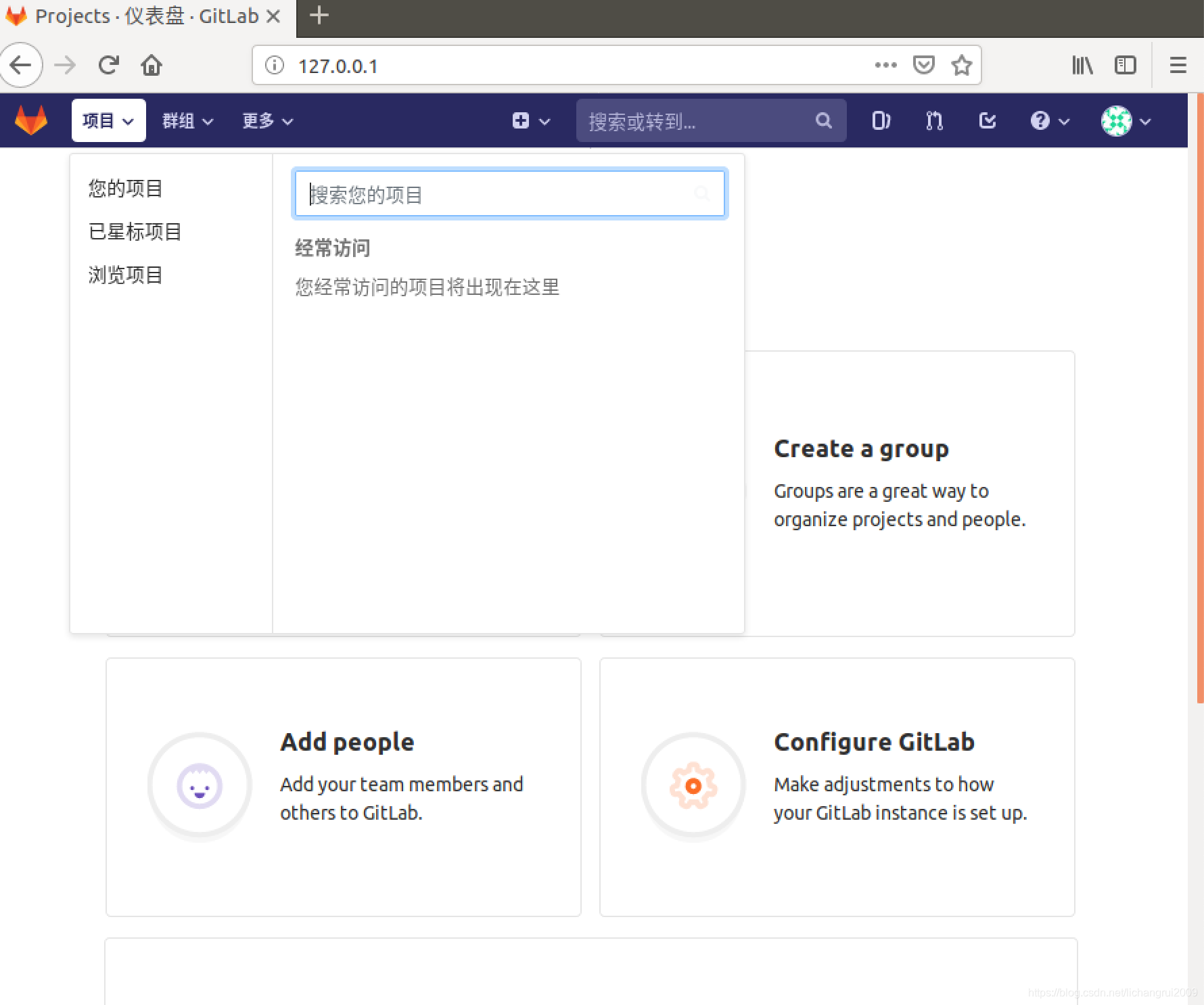Screen dimensions: 1204x1005
Task: Click the browser address bar
Action: (541, 65)
